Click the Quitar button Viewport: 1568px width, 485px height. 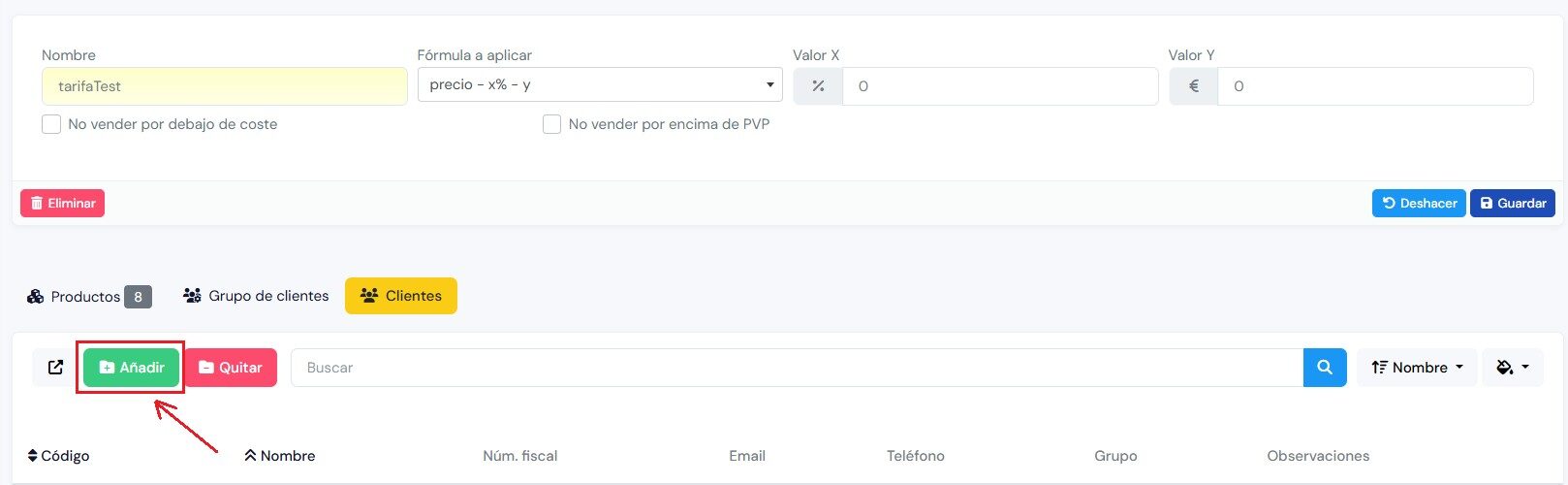[x=231, y=368]
